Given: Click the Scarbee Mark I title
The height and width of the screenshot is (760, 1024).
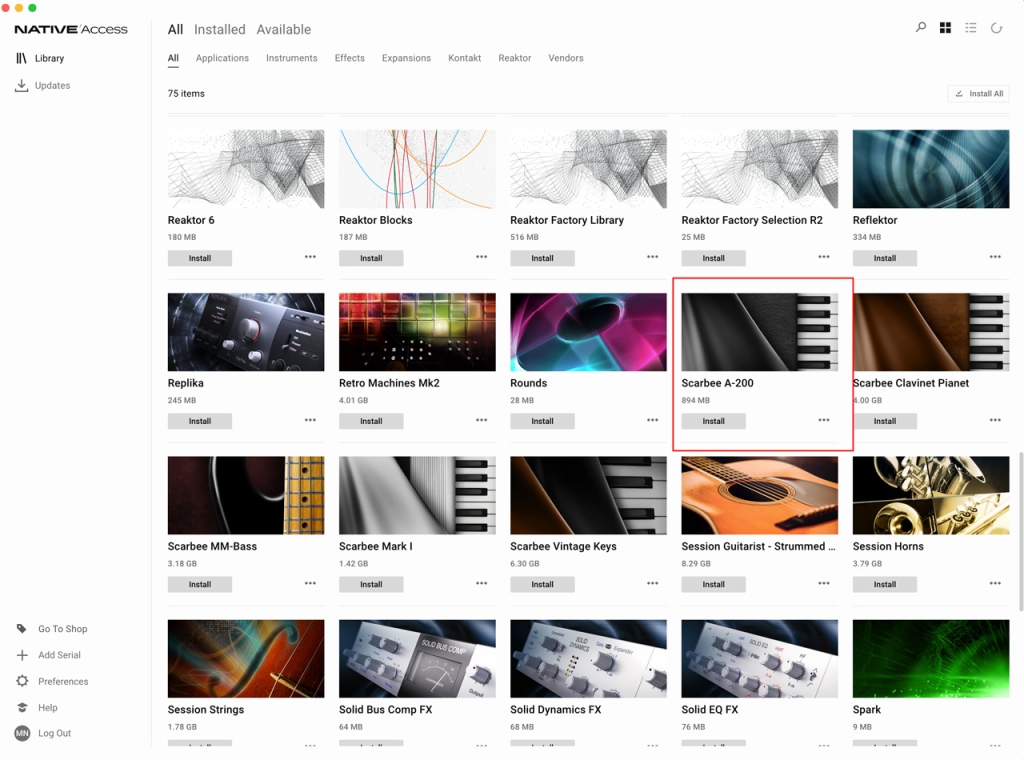Looking at the screenshot, I should 376,546.
